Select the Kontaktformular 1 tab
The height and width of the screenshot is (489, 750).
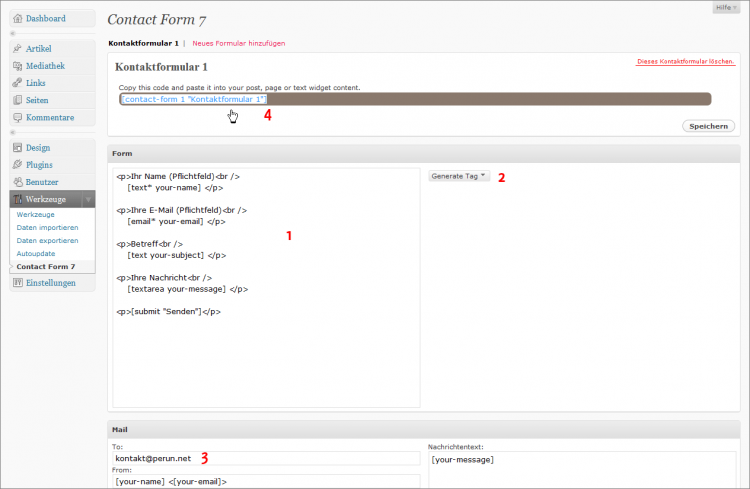(x=143, y=44)
